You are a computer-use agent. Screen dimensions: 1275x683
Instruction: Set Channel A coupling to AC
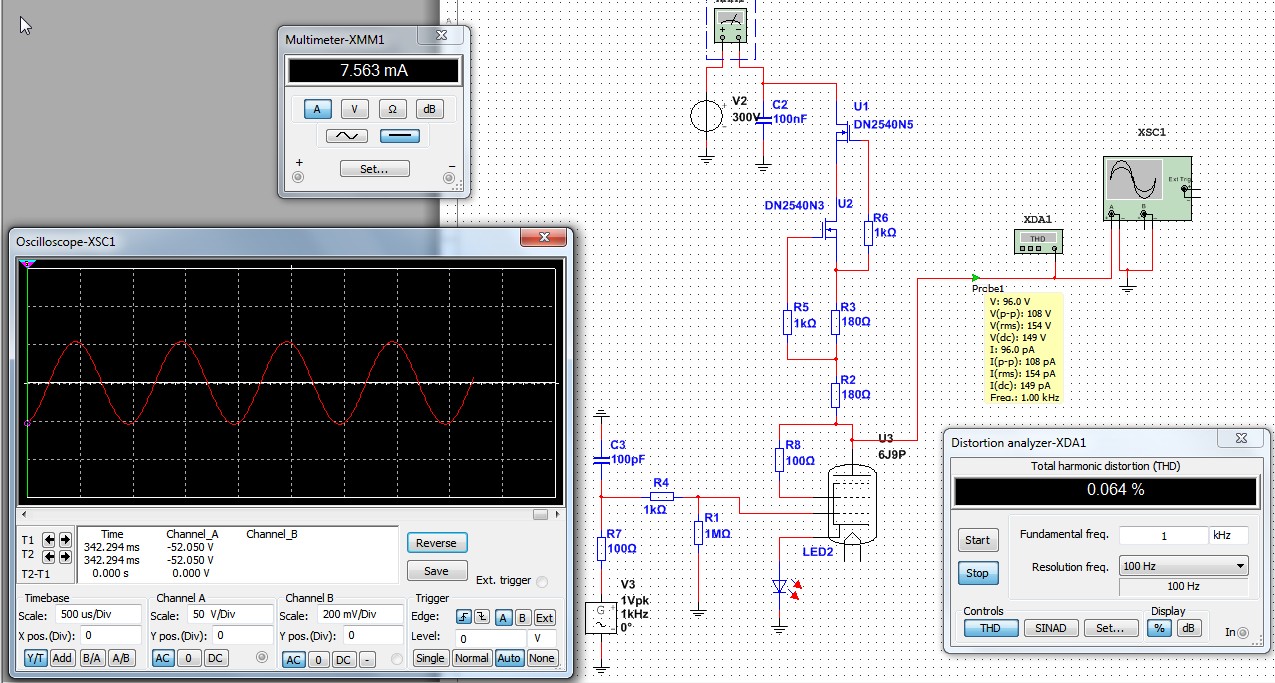click(x=162, y=658)
